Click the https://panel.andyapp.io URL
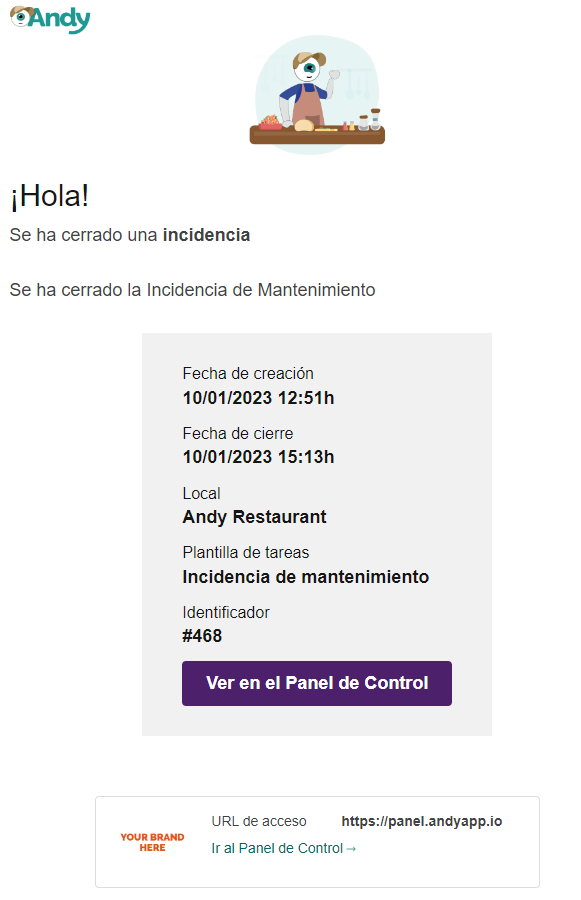The height and width of the screenshot is (900, 581). (421, 821)
